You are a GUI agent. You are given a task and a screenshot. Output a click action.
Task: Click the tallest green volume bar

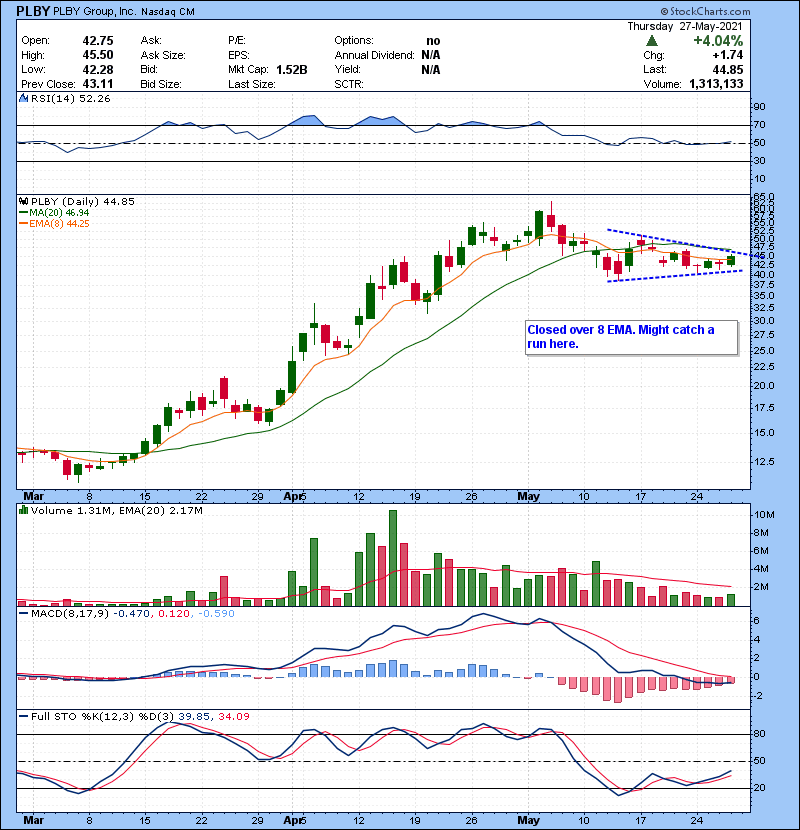pyautogui.click(x=392, y=558)
